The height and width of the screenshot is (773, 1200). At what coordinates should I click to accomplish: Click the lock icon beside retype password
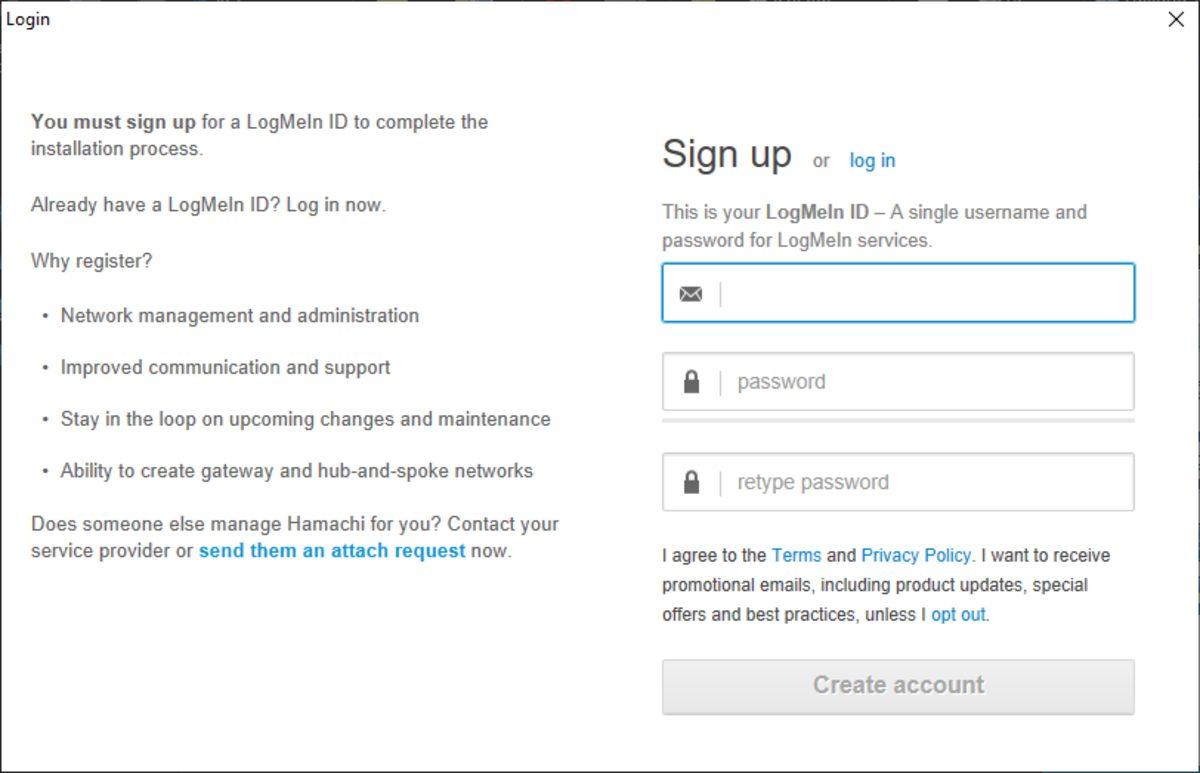tap(691, 483)
